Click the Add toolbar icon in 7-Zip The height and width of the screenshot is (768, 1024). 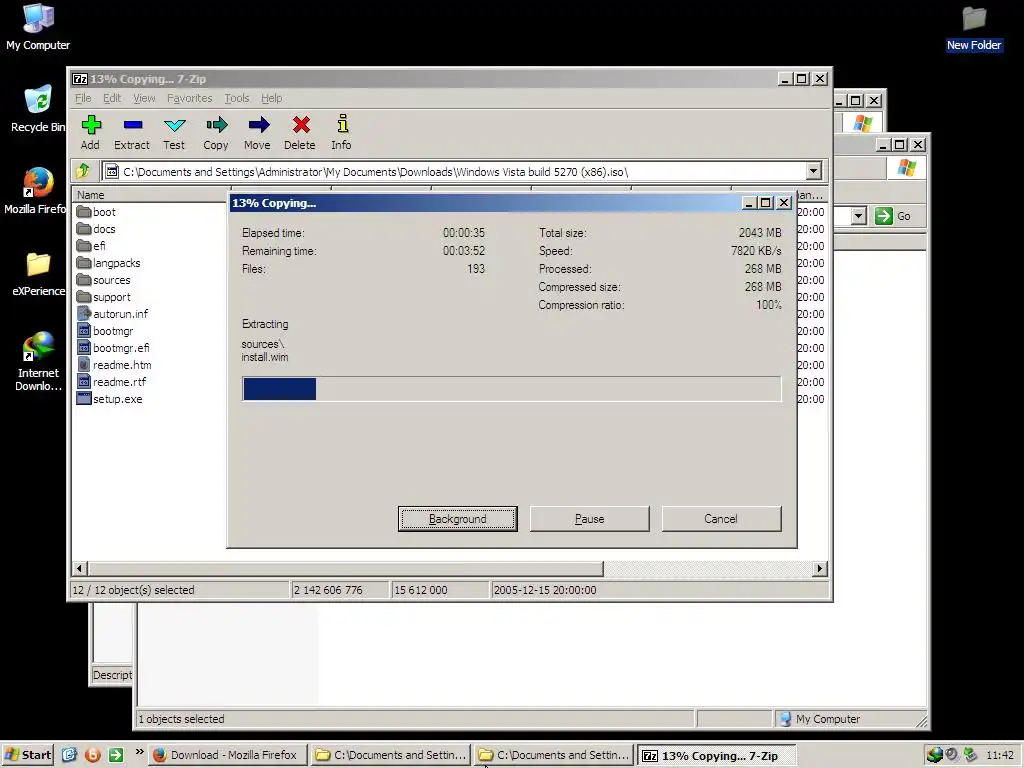[91, 133]
